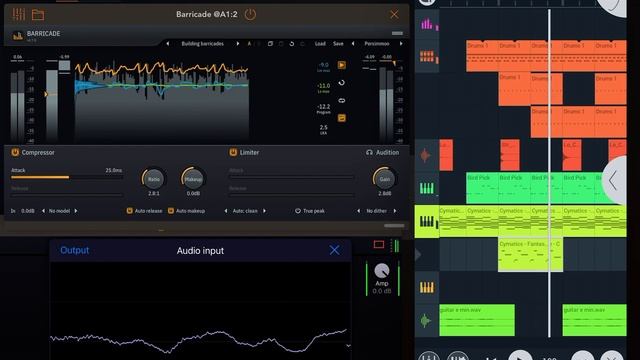Click the copy A to B icon
The width and height of the screenshot is (640, 360).
pos(270,44)
